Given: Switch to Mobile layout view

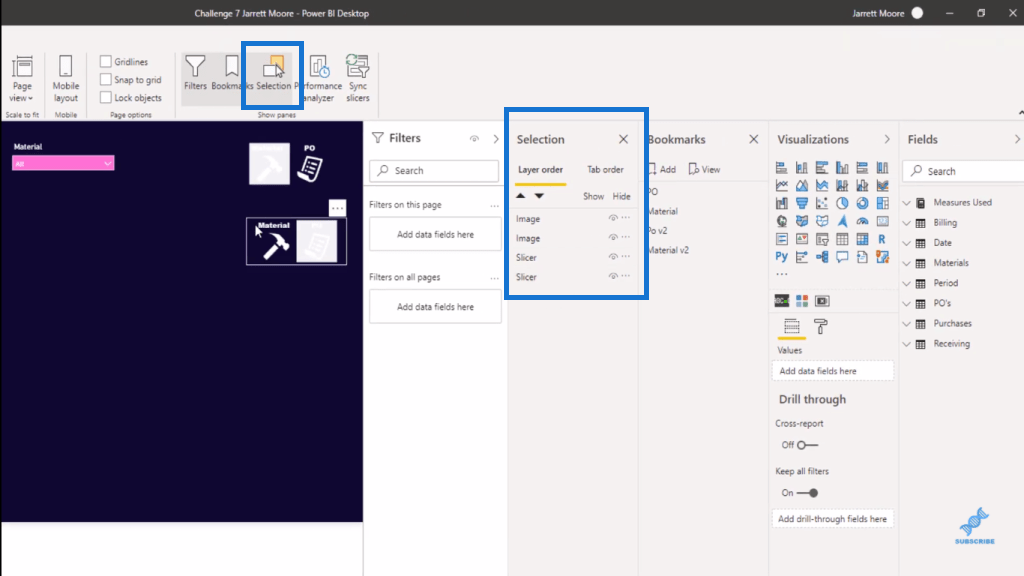Looking at the screenshot, I should [65, 78].
